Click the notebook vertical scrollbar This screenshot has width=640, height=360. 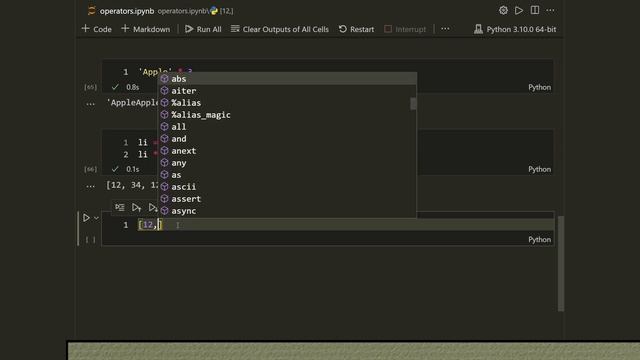(561, 263)
